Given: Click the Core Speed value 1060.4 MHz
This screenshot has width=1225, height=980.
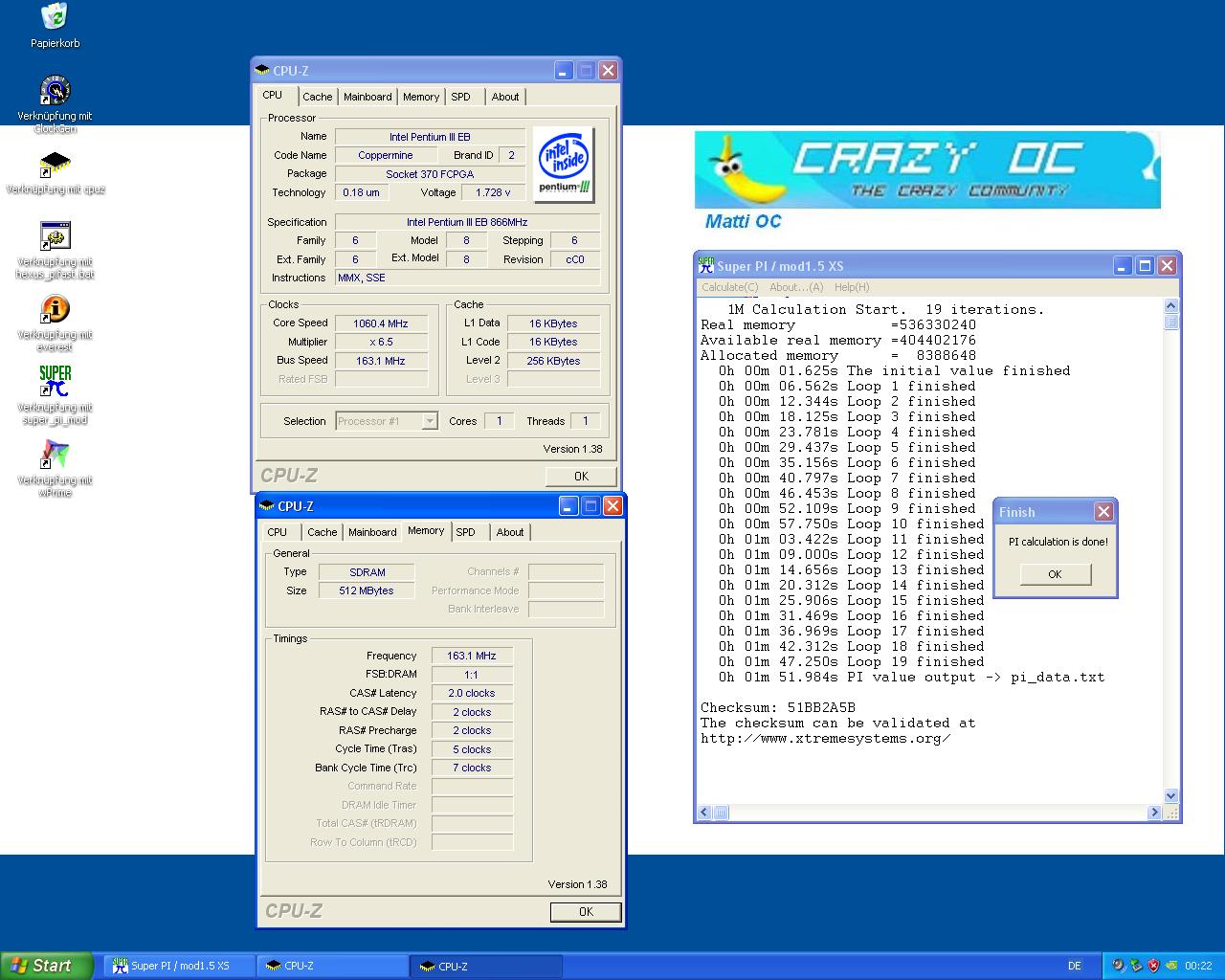Looking at the screenshot, I should pos(381,323).
